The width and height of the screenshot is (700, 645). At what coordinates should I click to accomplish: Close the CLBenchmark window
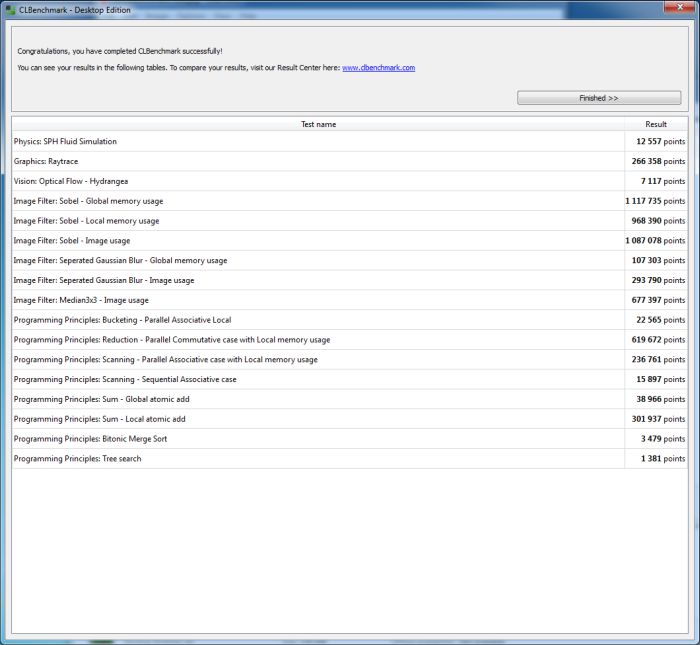(x=680, y=7)
